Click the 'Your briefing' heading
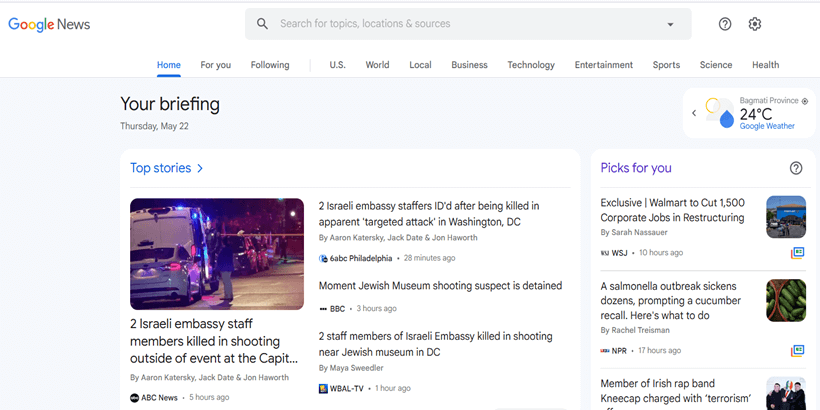 (170, 104)
